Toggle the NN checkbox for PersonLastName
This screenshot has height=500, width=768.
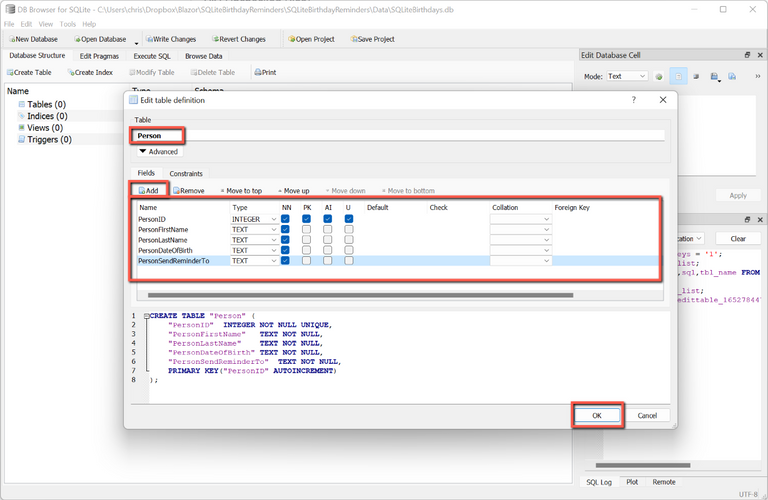[x=285, y=240]
